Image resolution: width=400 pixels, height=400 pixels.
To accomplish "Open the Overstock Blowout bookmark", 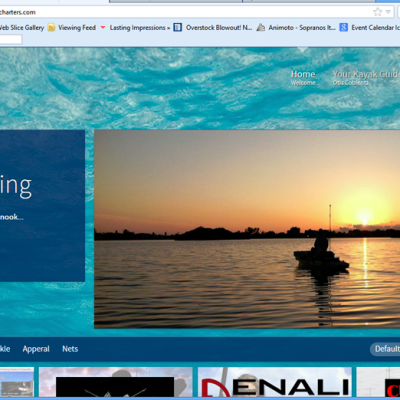I will [x=219, y=28].
